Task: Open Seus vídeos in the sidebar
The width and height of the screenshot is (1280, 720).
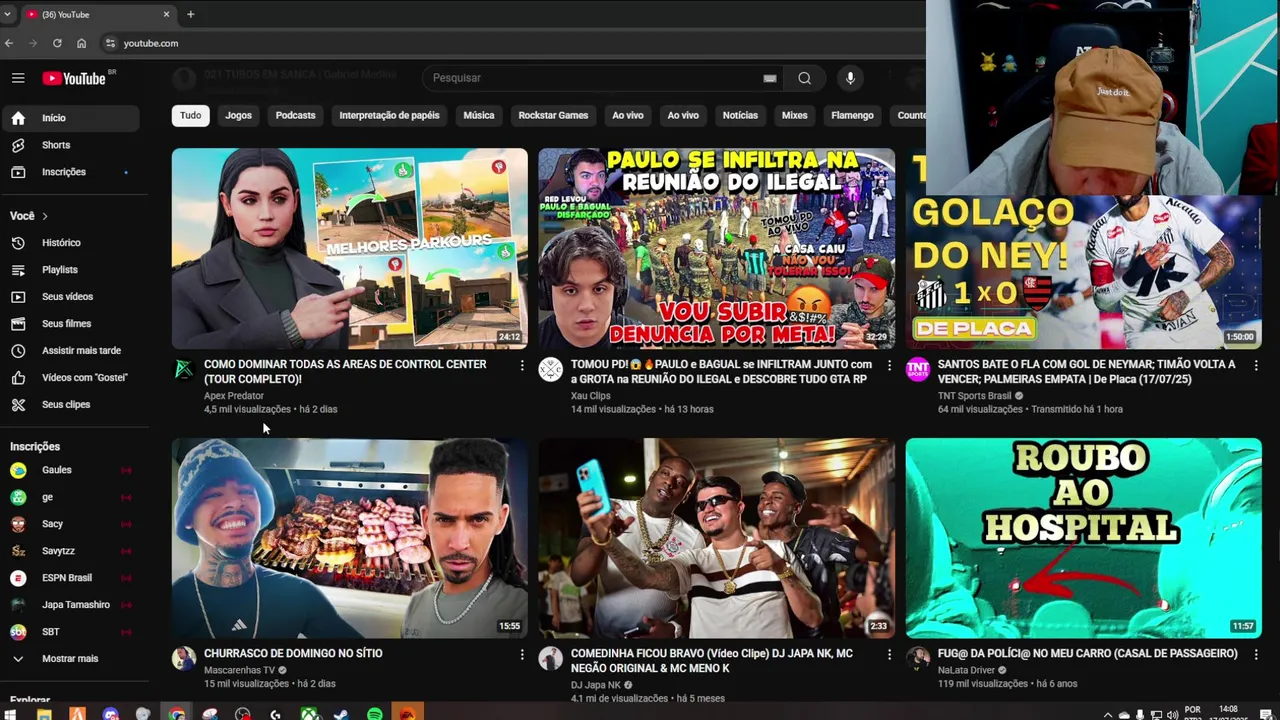Action: point(70,297)
